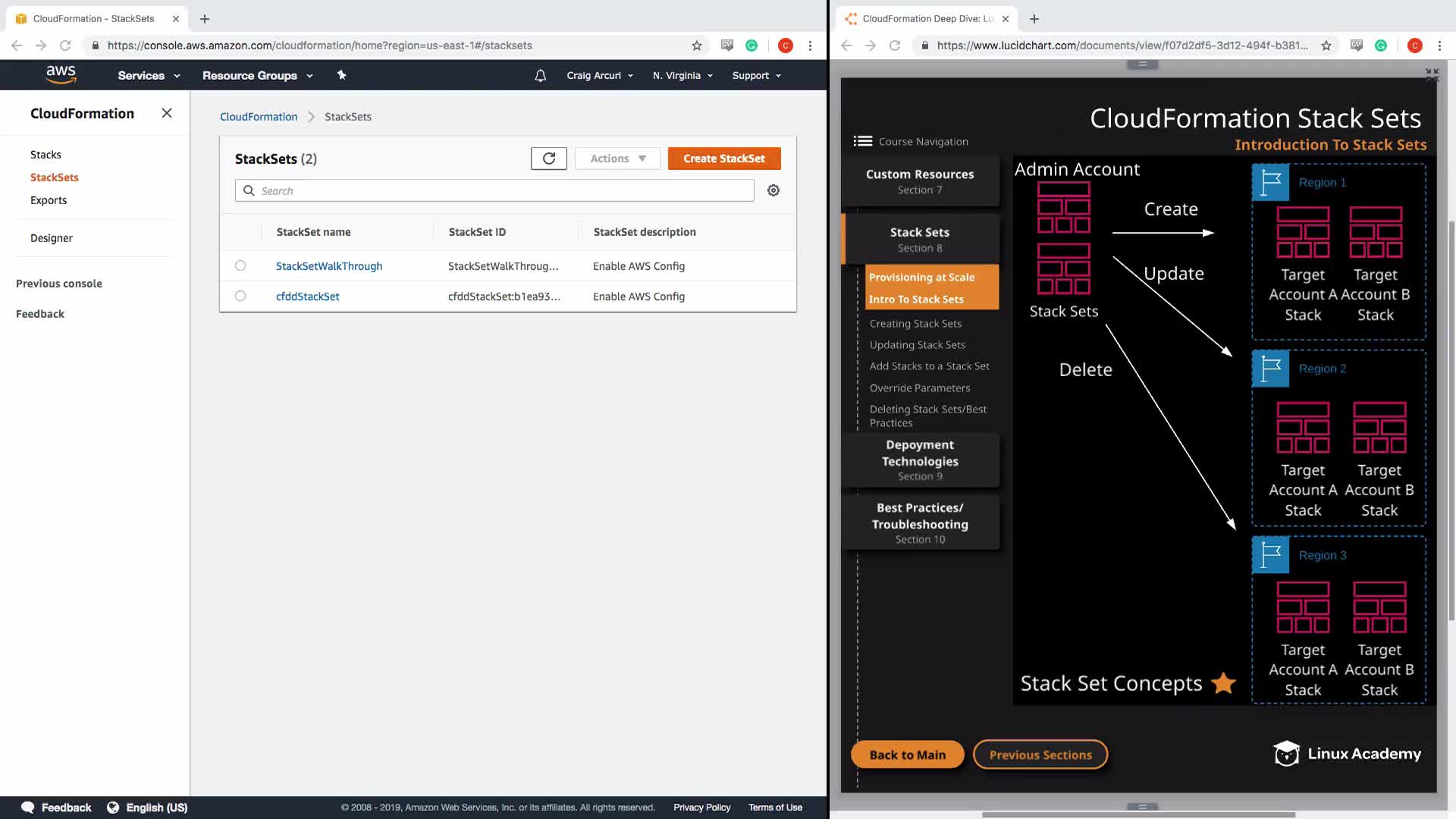Image resolution: width=1456 pixels, height=819 pixels.
Task: Expand the Services menu
Action: (149, 75)
